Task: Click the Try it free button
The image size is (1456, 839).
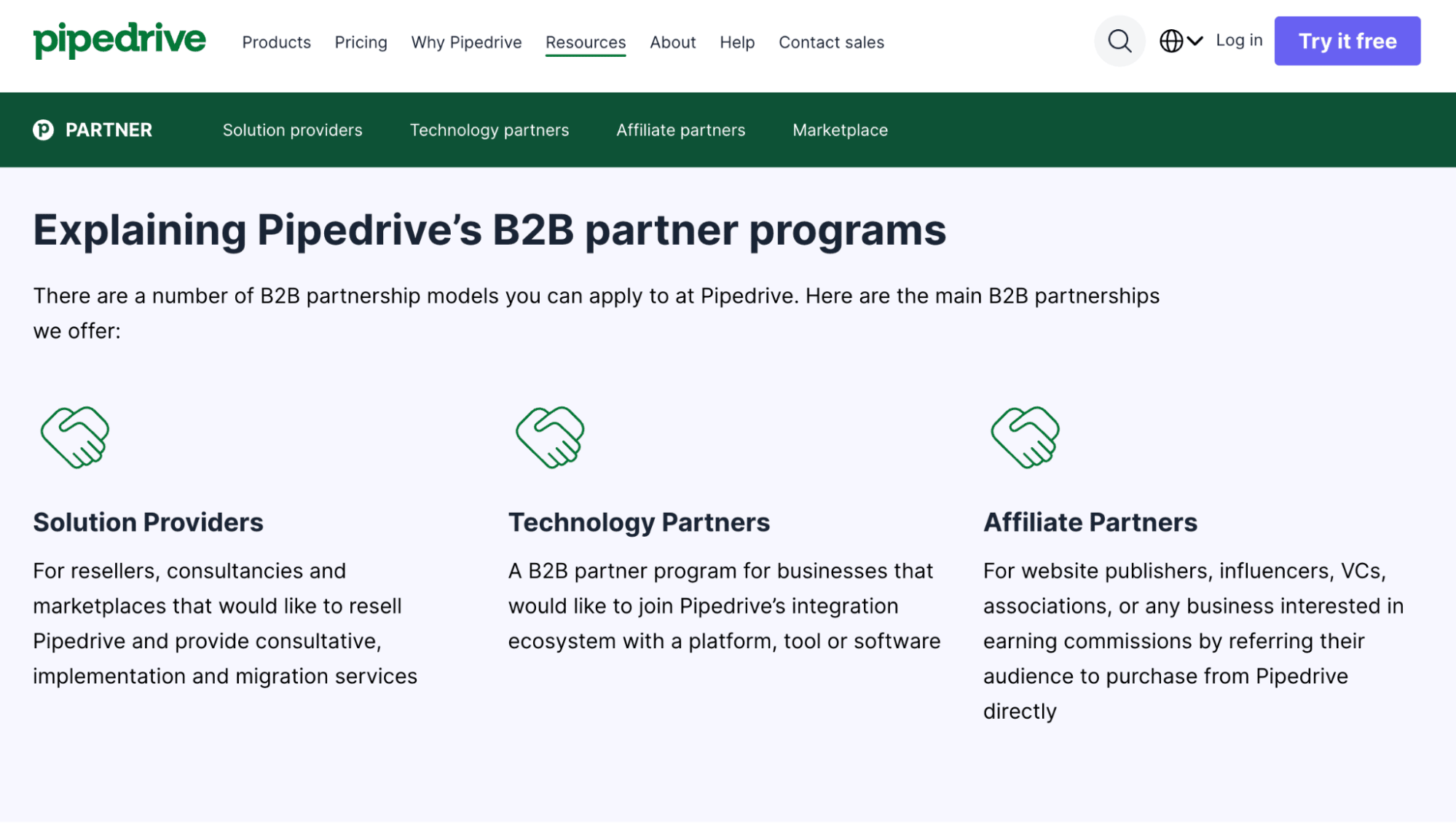Action: click(1347, 41)
